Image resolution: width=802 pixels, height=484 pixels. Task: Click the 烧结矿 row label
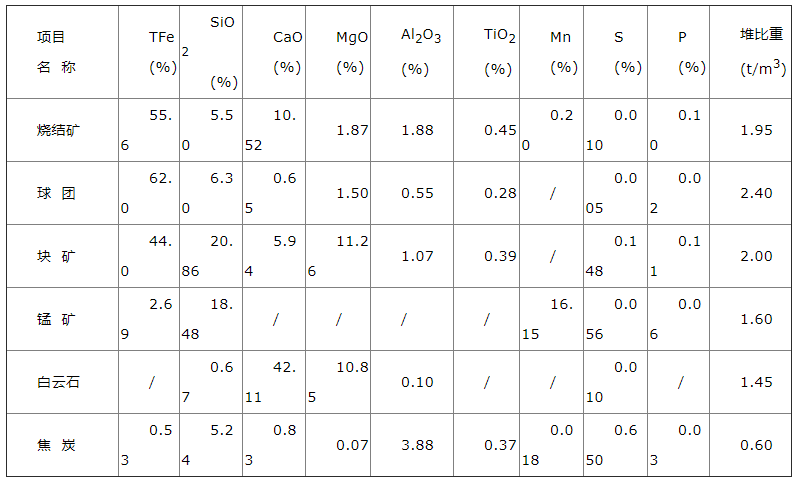click(x=62, y=130)
